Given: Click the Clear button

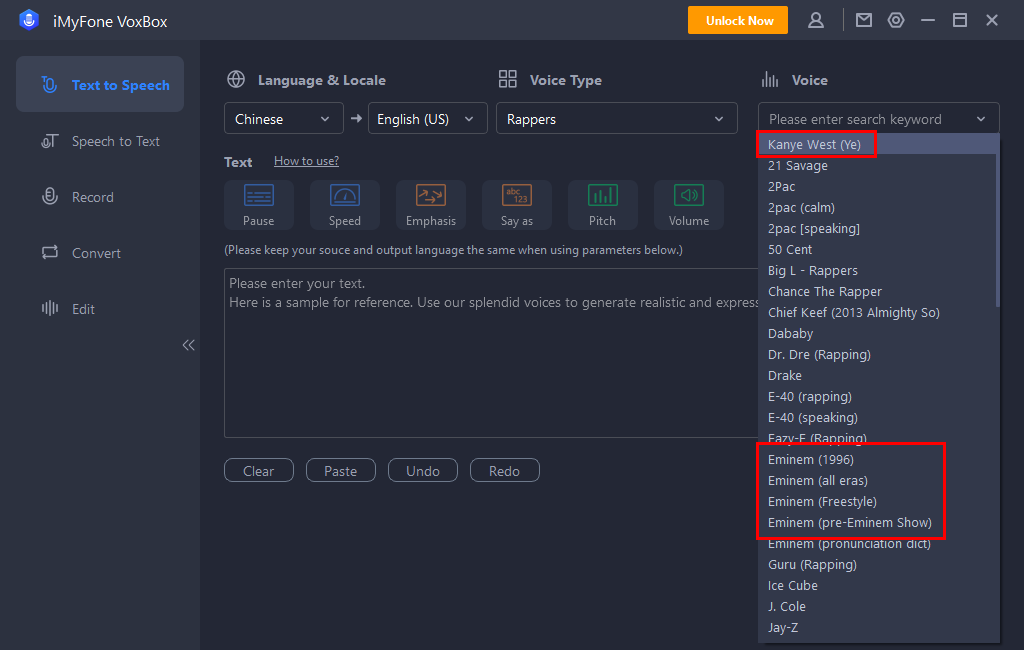Looking at the screenshot, I should (259, 470).
